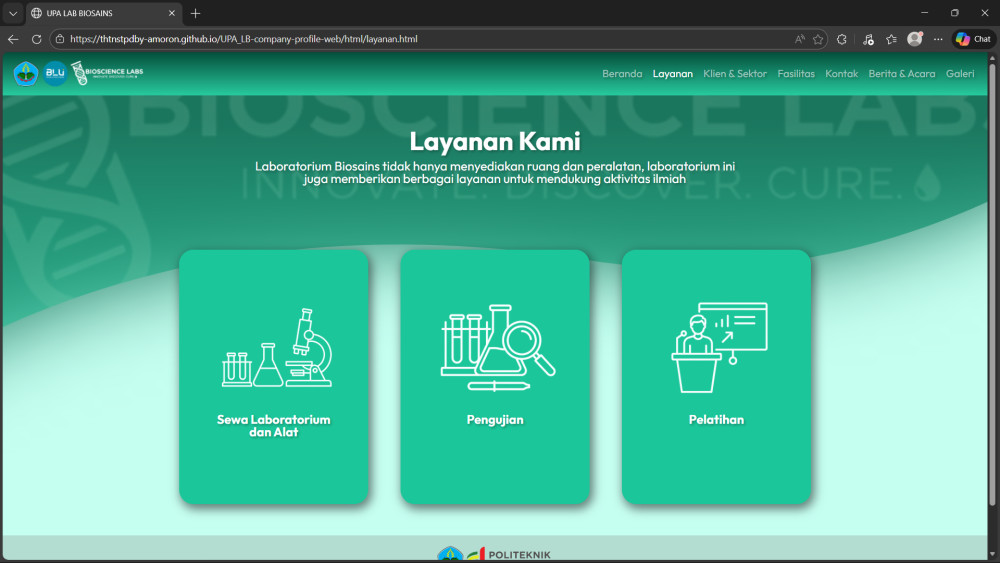Navigate to the Fasilitas page

796,74
